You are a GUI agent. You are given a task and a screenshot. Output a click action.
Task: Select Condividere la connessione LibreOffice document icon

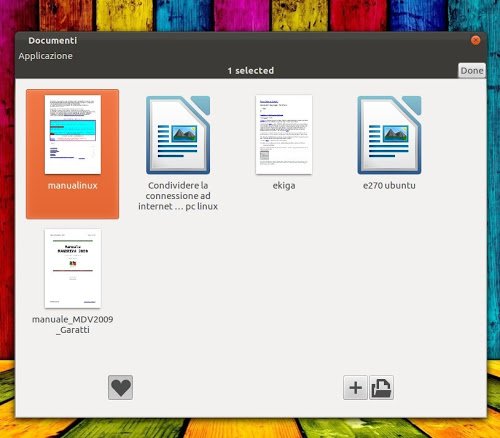click(178, 135)
